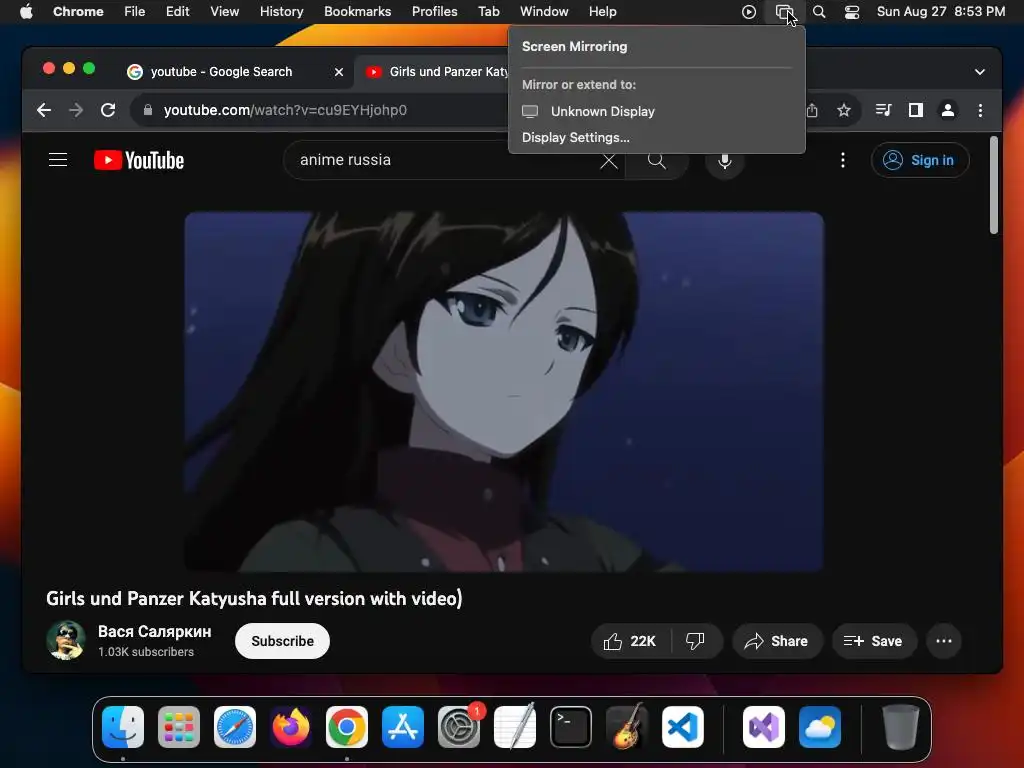Open the Profiles menu
Viewport: 1024px width, 768px height.
tap(434, 12)
